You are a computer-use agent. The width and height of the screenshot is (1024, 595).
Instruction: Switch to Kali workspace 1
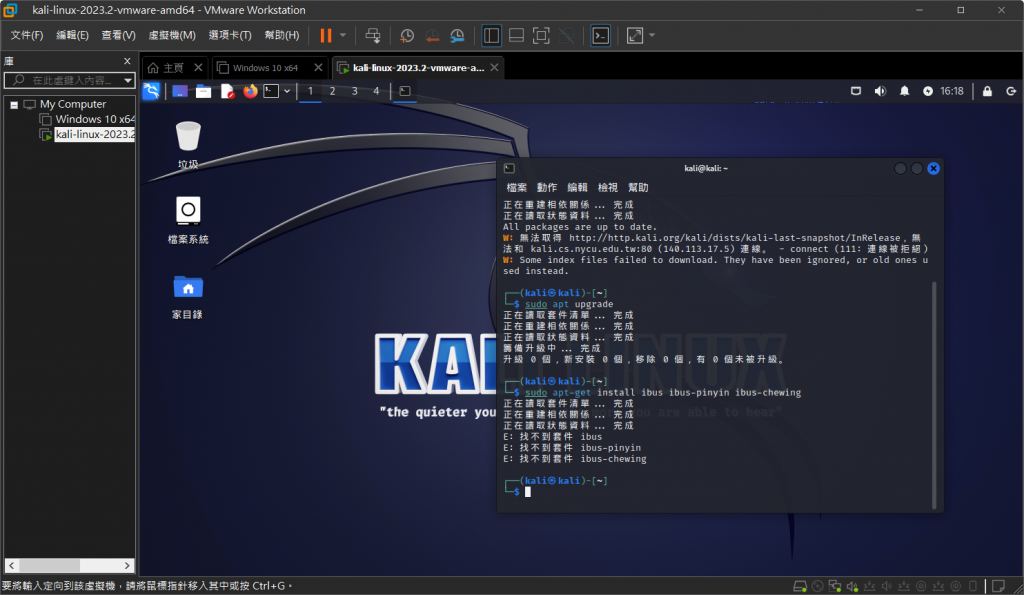click(310, 91)
